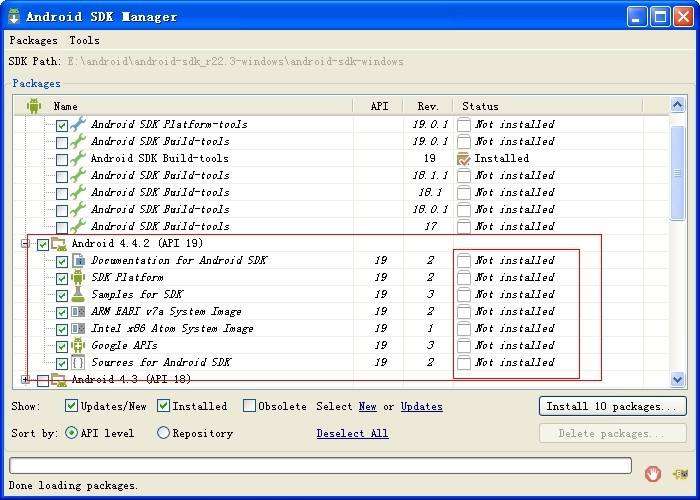
Task: Select the Intel x86 Atom System Image text
Action: click(x=172, y=328)
